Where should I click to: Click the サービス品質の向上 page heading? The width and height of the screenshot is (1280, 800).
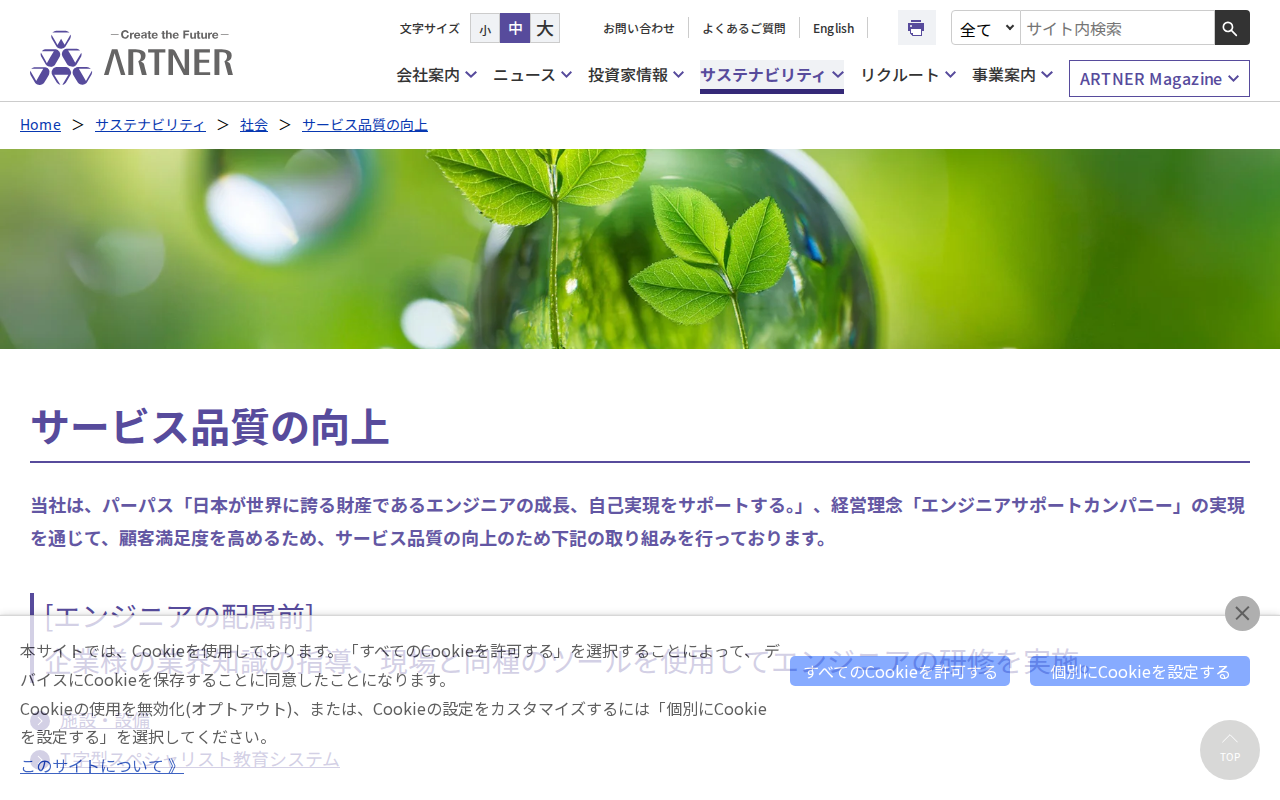coord(210,426)
